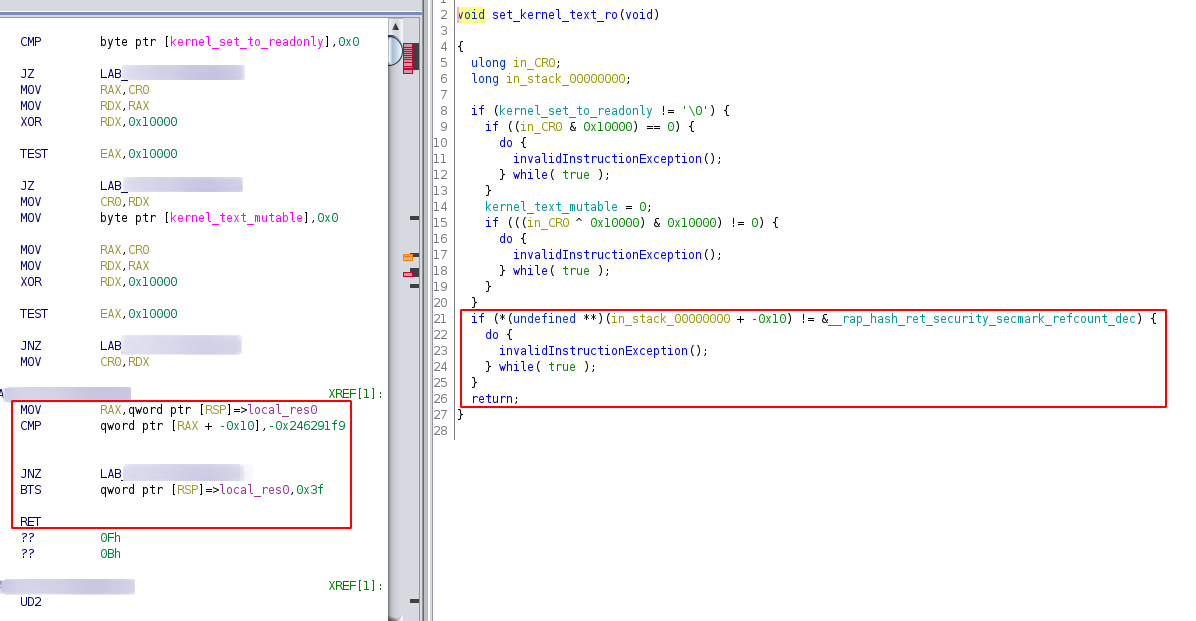Click the -0x246291f9 constant in CMP instruction
This screenshot has width=1196, height=621.
(x=307, y=426)
